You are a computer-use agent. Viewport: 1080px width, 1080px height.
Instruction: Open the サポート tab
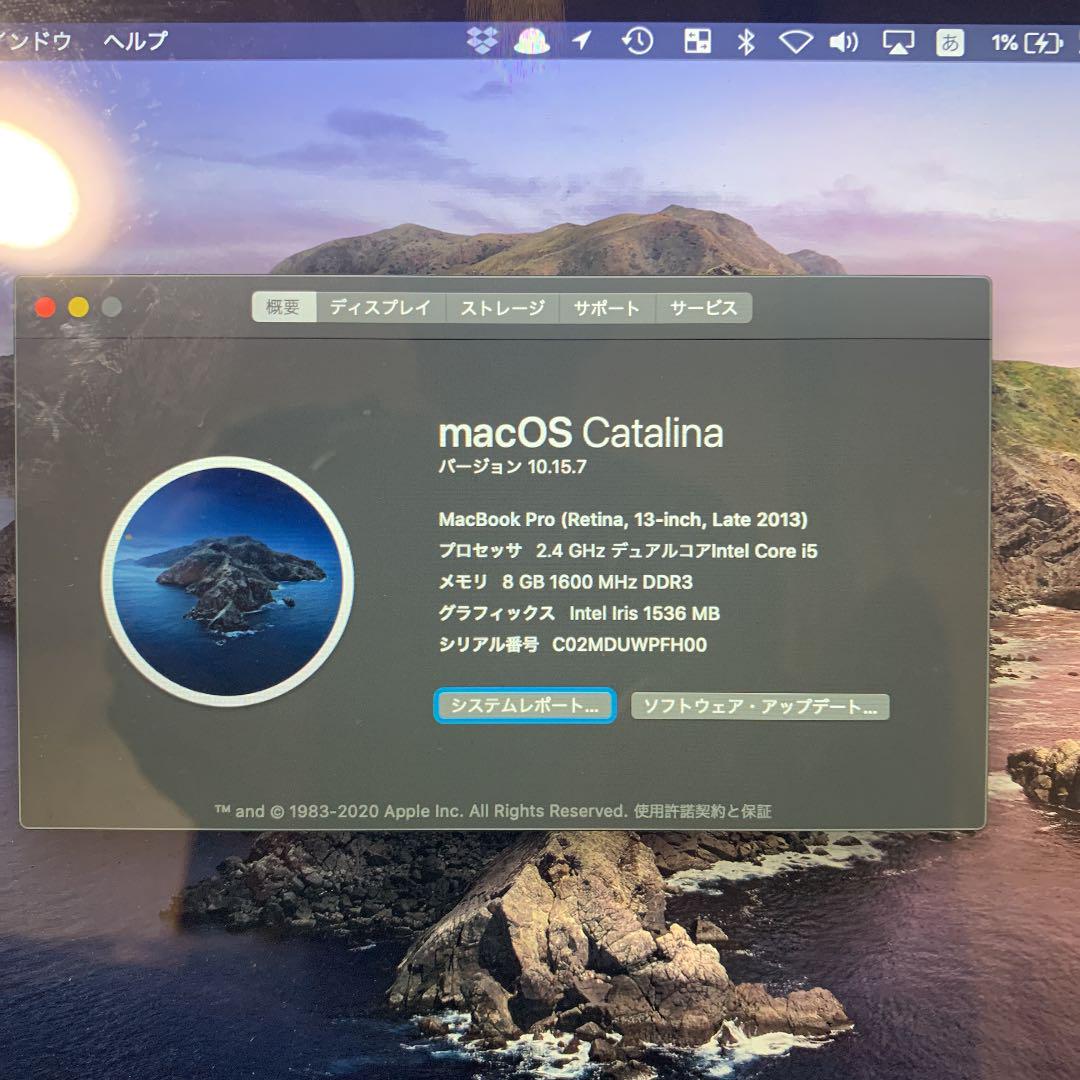[x=607, y=308]
